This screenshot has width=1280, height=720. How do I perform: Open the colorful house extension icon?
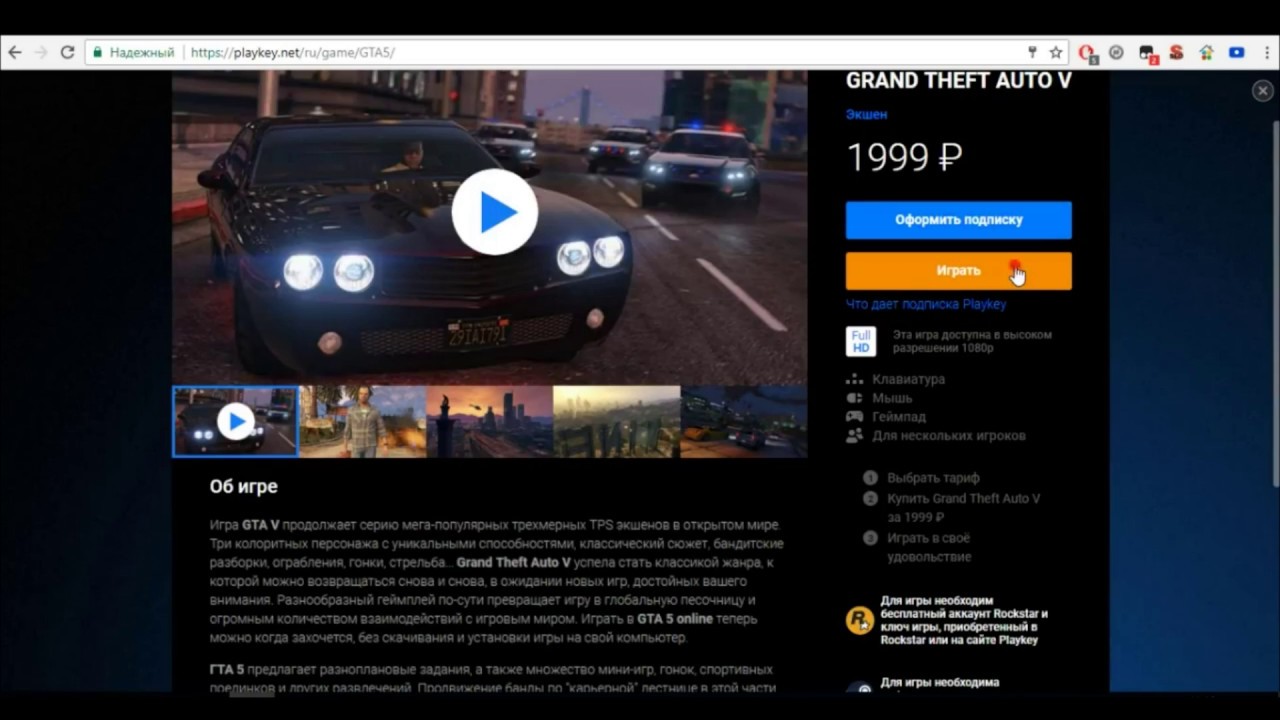(1207, 52)
